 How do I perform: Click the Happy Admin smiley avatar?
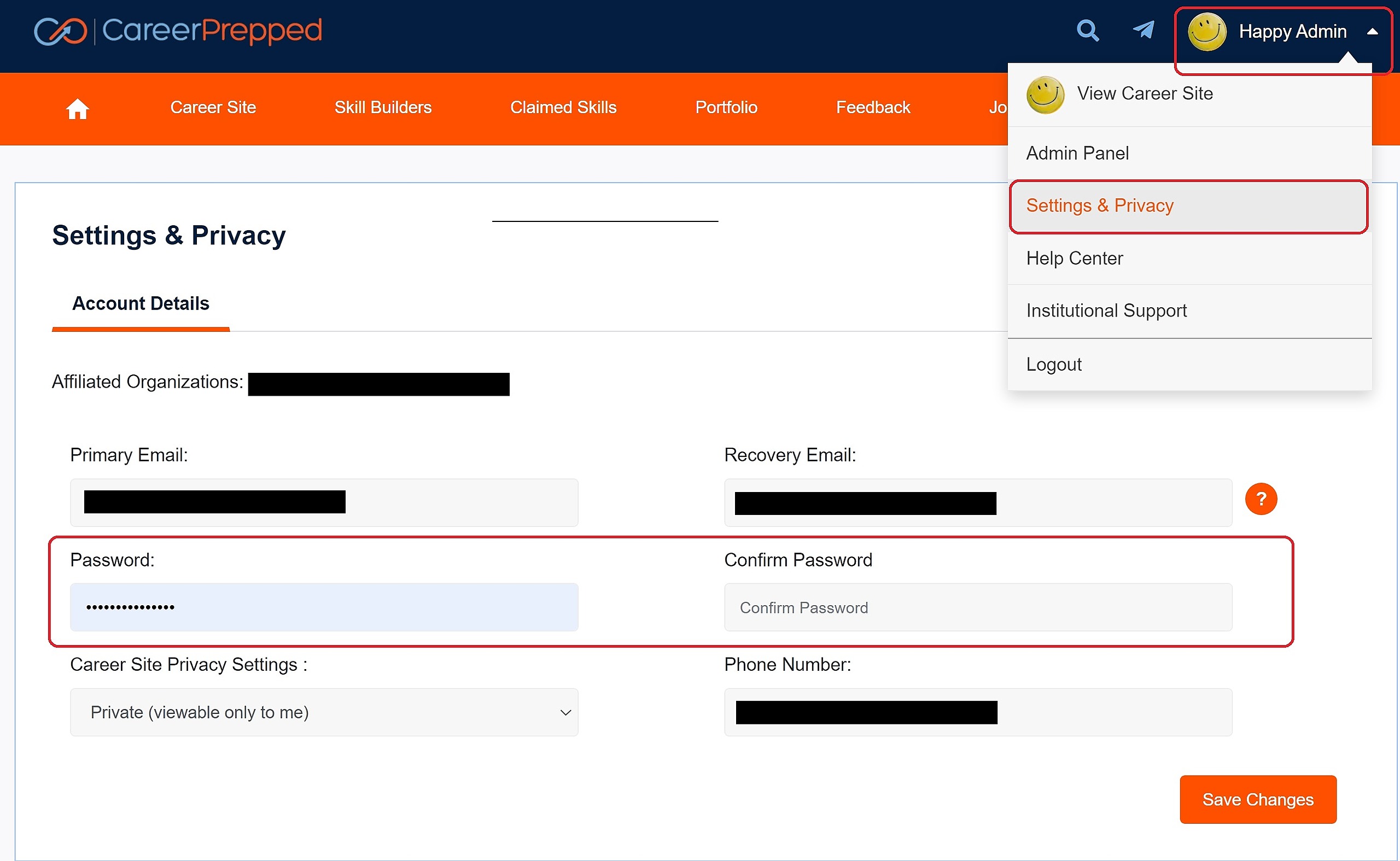point(1206,32)
